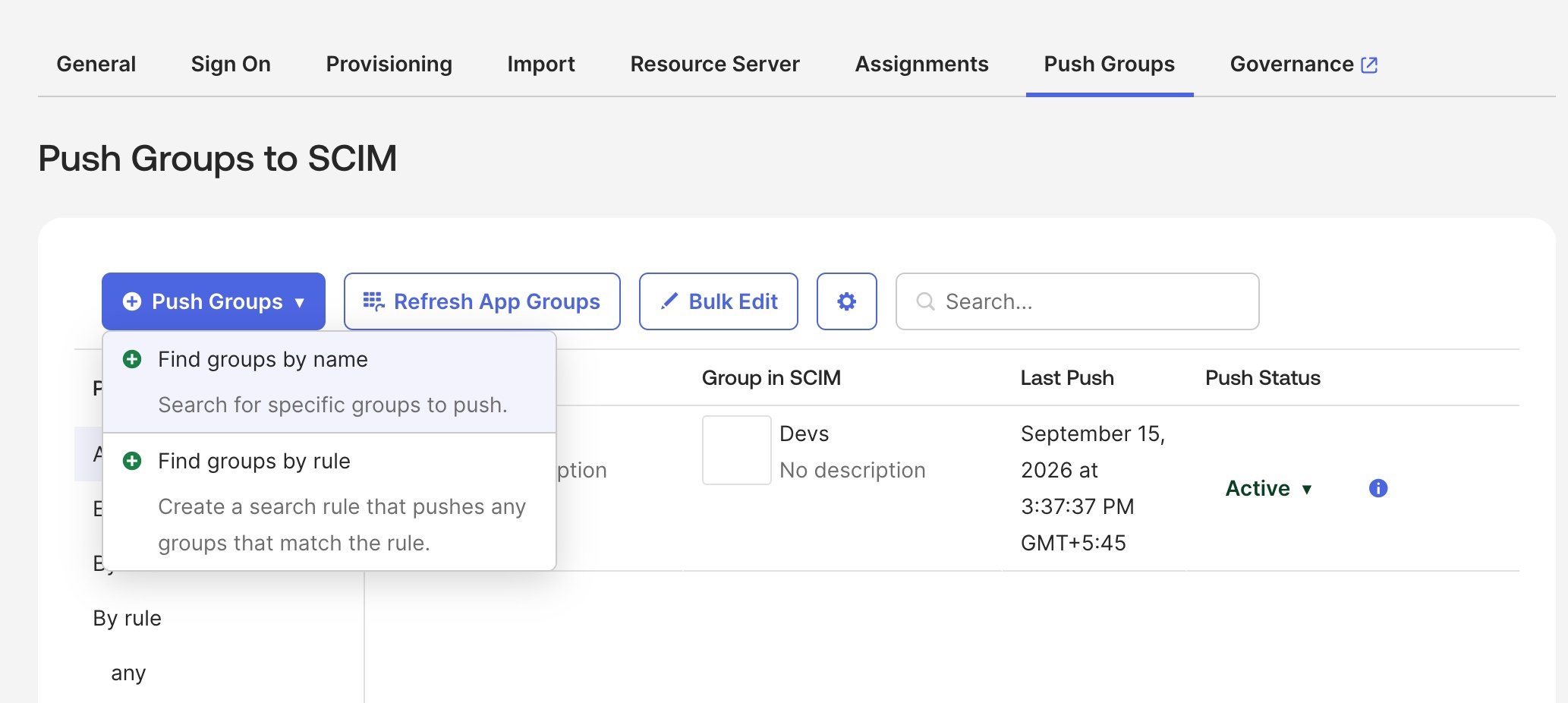Image resolution: width=1568 pixels, height=703 pixels.
Task: Choose Find groups by name option
Action: 329,382
